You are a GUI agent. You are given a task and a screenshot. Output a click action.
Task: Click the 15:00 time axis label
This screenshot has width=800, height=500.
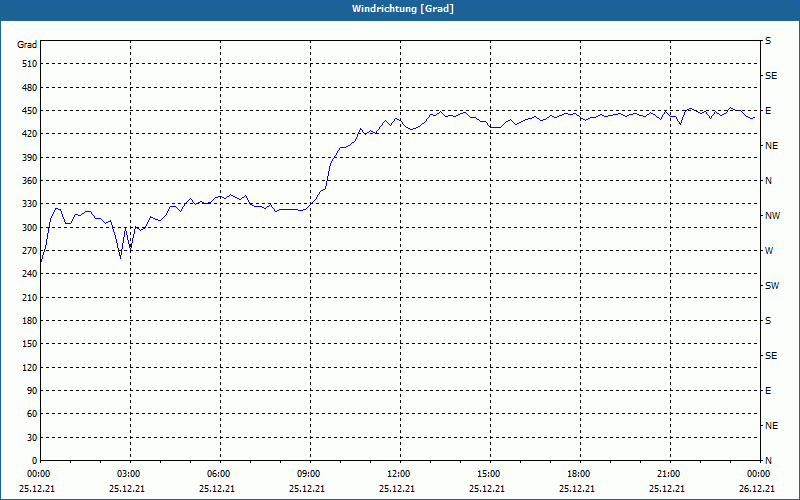click(489, 474)
